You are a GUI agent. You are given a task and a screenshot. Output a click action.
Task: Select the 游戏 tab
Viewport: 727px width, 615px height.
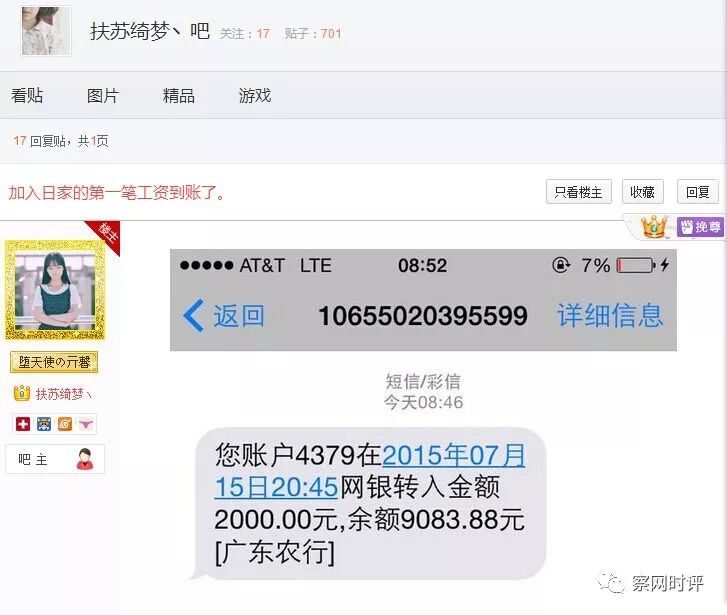(x=255, y=96)
